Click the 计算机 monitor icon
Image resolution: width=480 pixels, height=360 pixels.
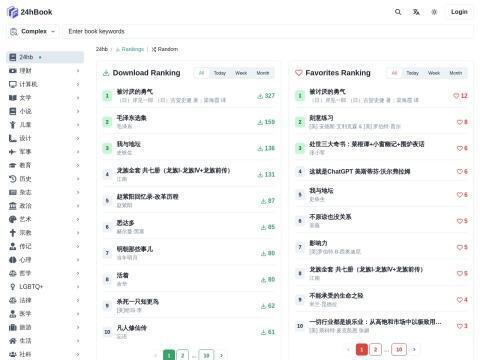(13, 84)
